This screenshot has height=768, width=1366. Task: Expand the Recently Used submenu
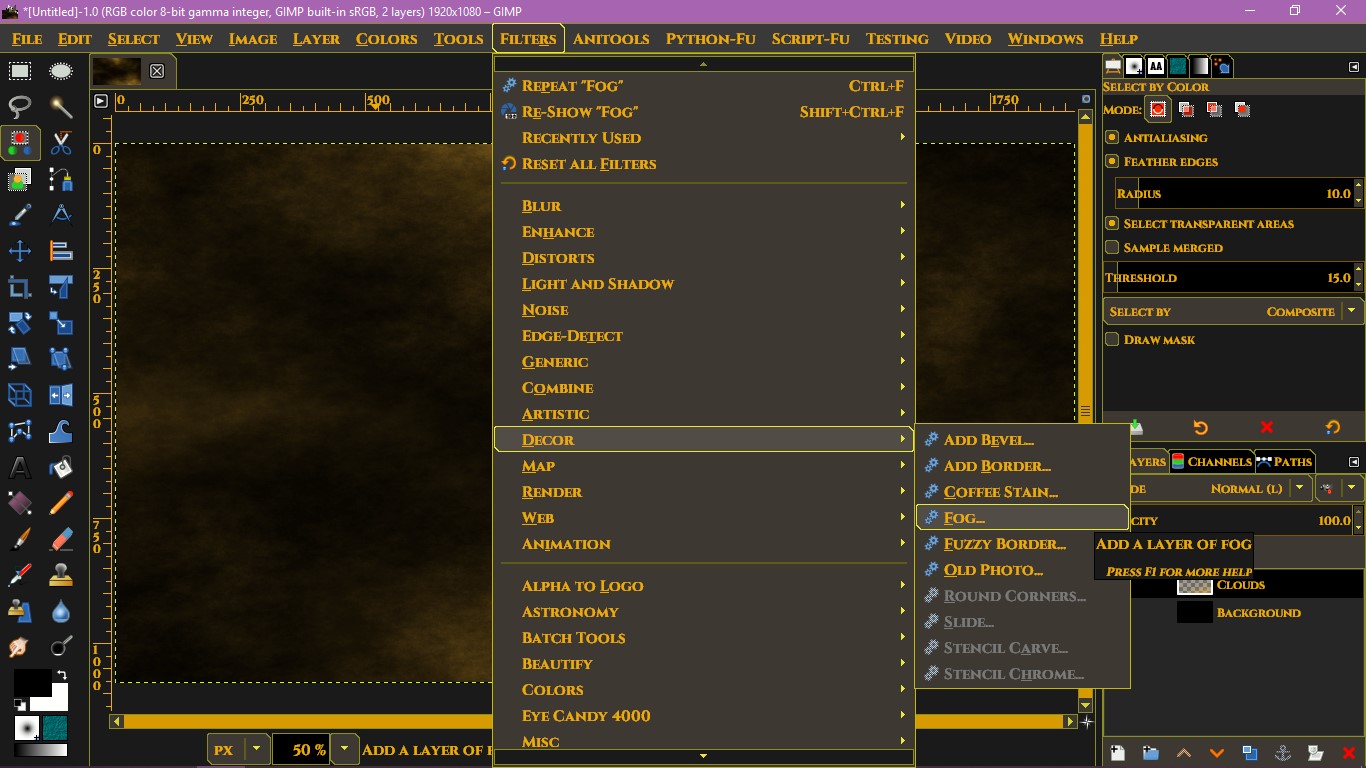pos(704,137)
